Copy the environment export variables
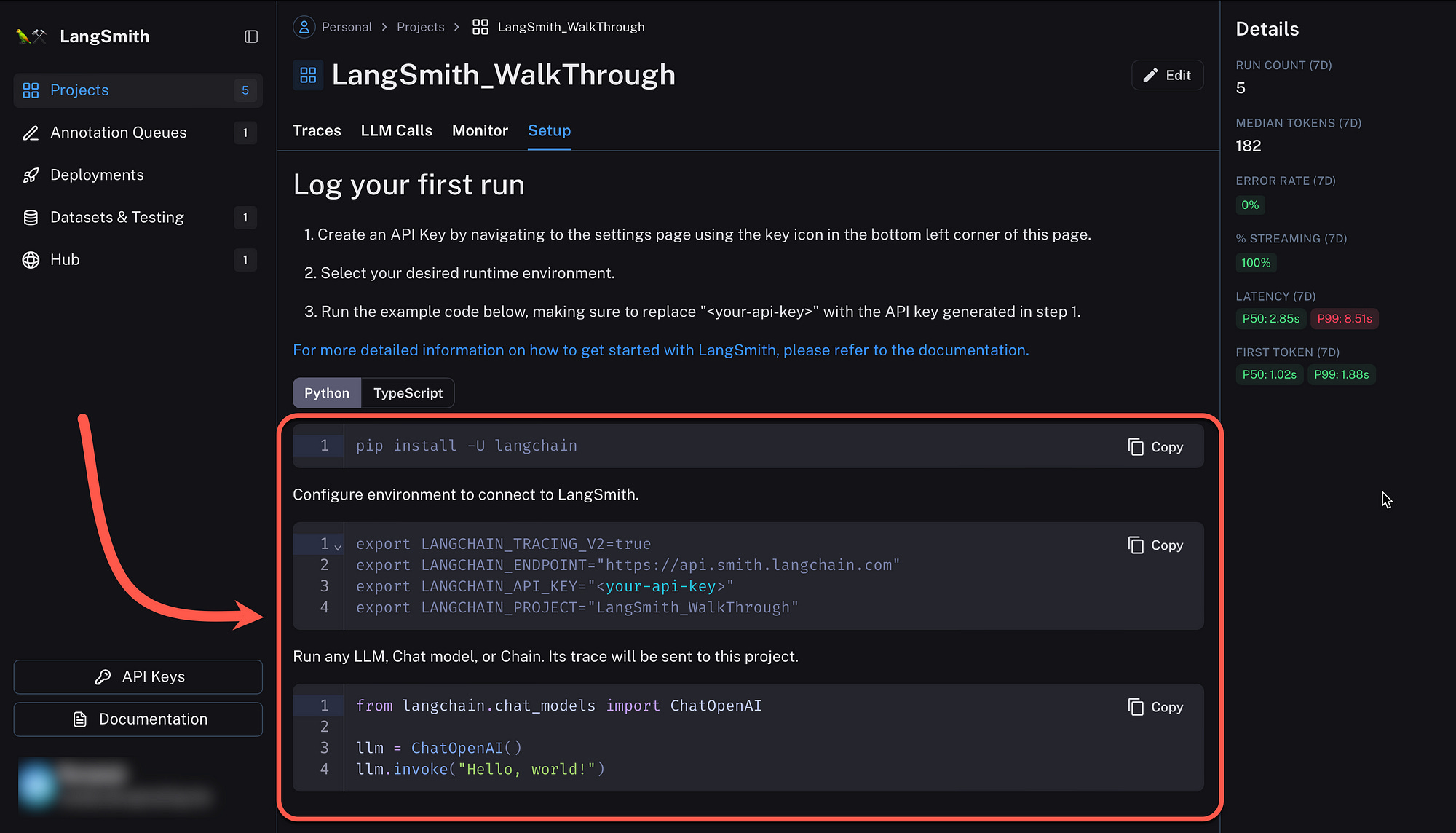1456x833 pixels. point(1155,545)
